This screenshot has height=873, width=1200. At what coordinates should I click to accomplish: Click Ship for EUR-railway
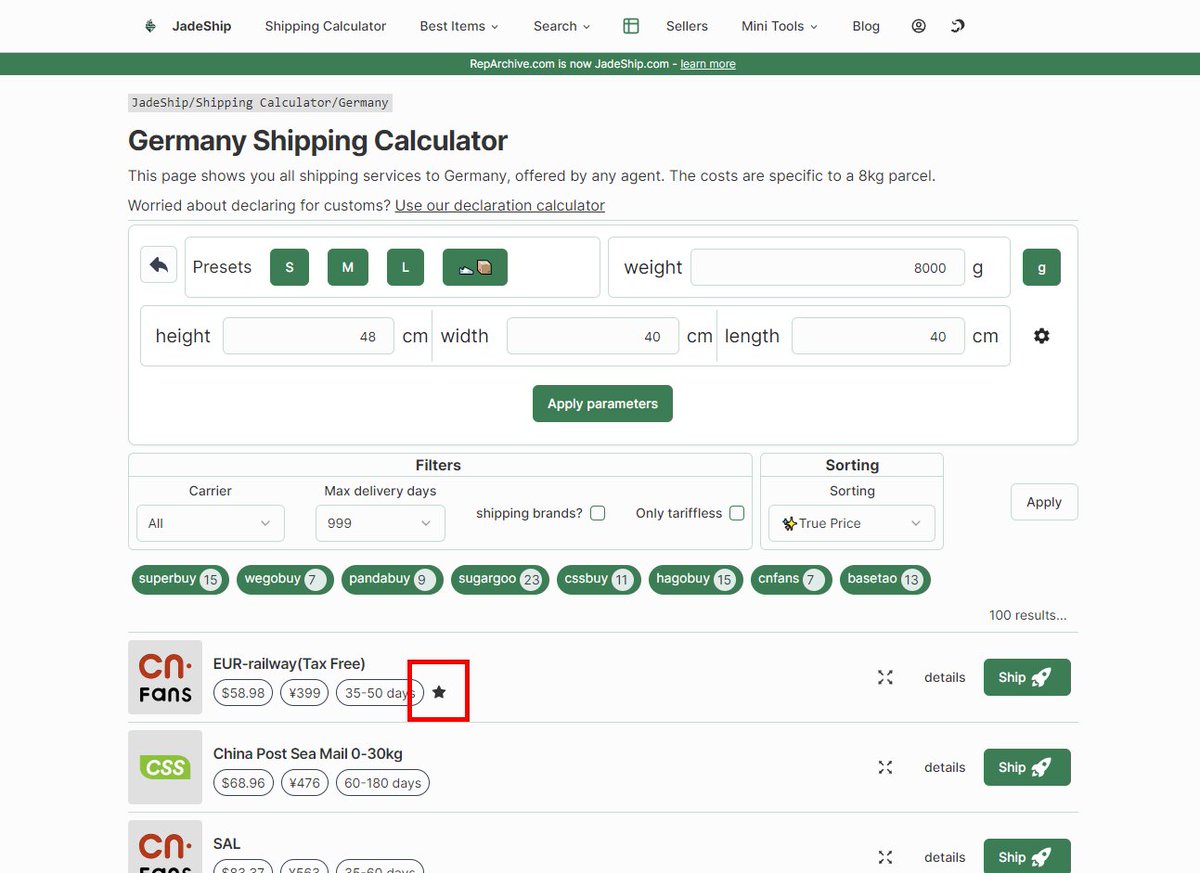pyautogui.click(x=1027, y=677)
